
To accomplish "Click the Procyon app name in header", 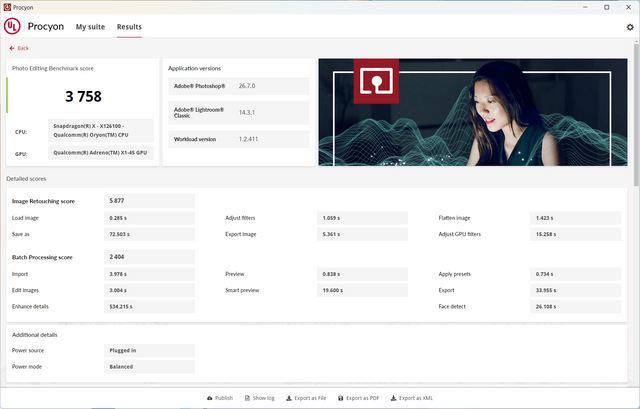I will tap(46, 27).
